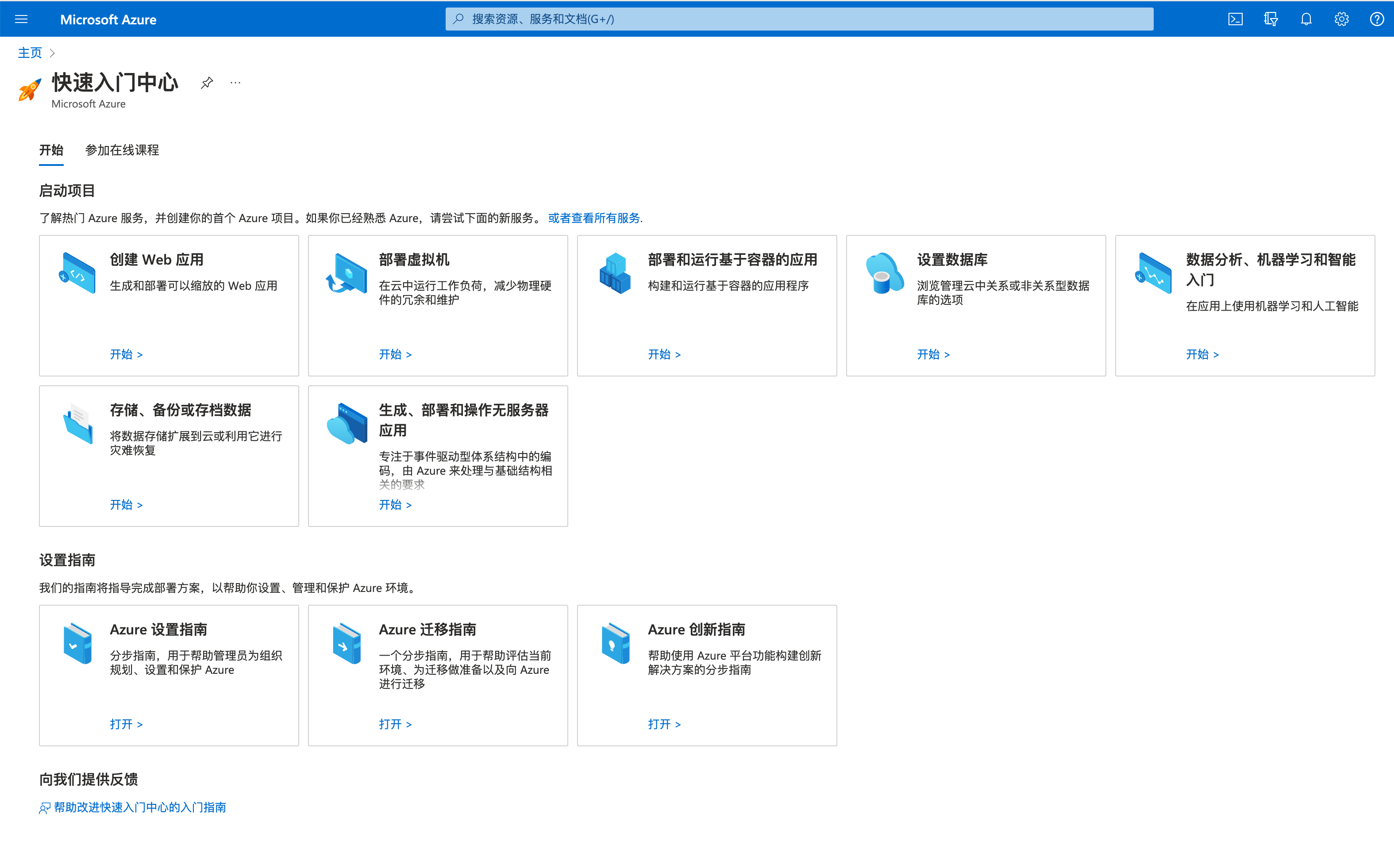The image size is (1394, 868).
Task: Click Microsoft Azure logo text in header
Action: (x=108, y=19)
